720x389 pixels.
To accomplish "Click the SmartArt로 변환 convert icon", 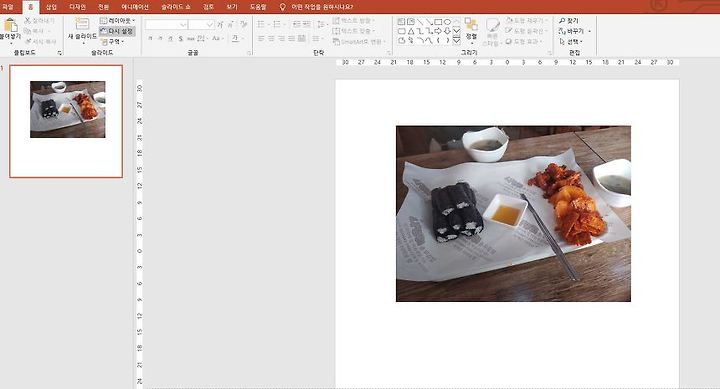I will 336,41.
